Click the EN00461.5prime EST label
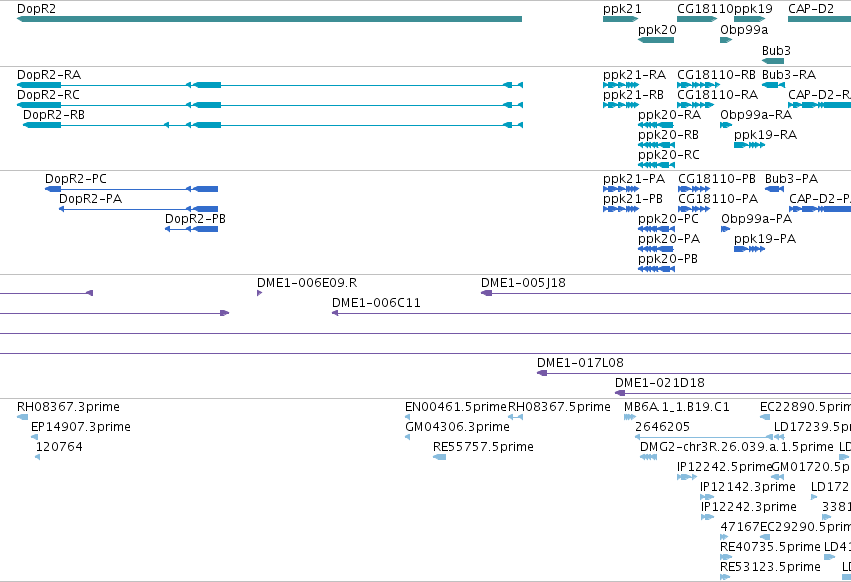The height and width of the screenshot is (582, 851). (x=456, y=407)
